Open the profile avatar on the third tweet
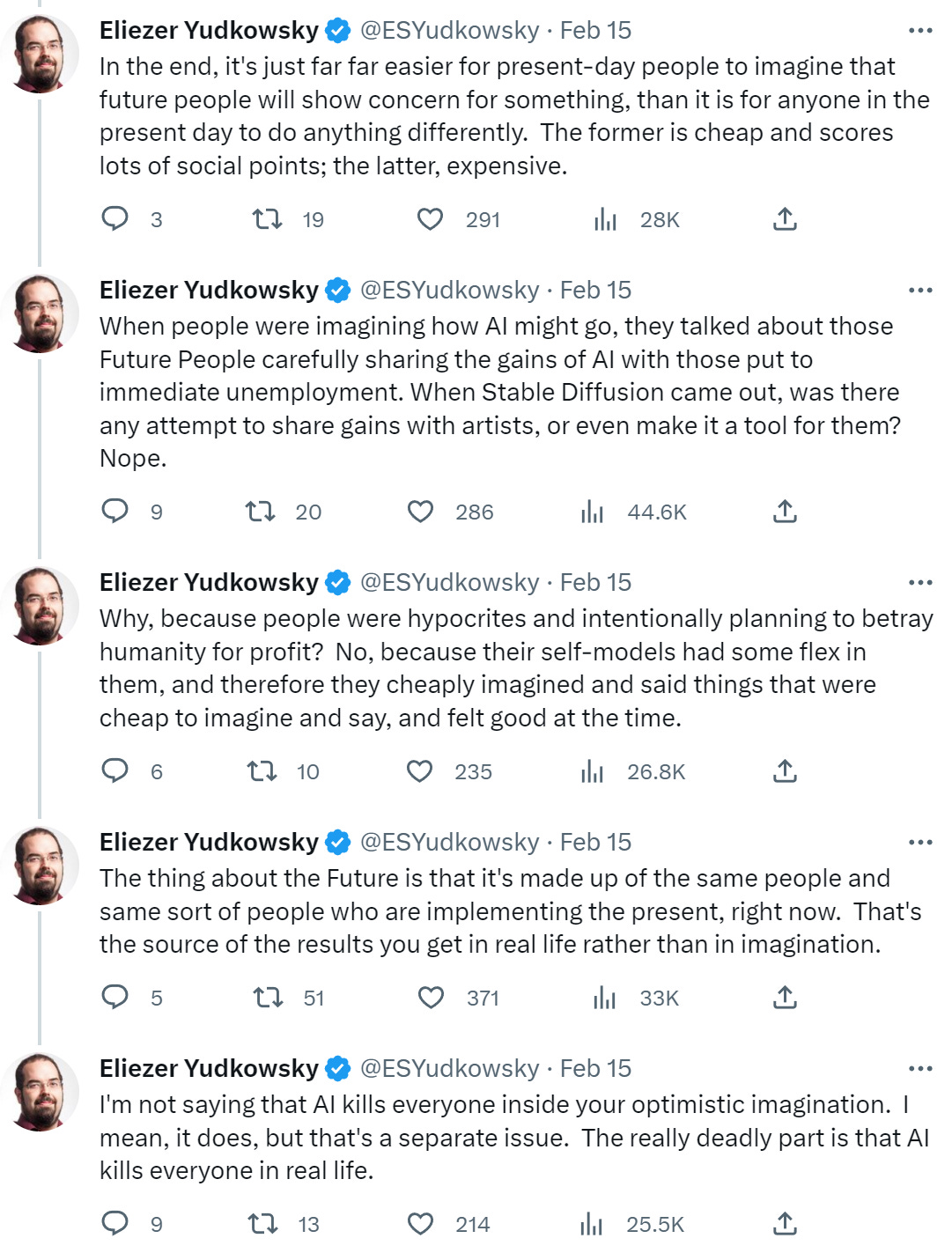 (x=41, y=606)
